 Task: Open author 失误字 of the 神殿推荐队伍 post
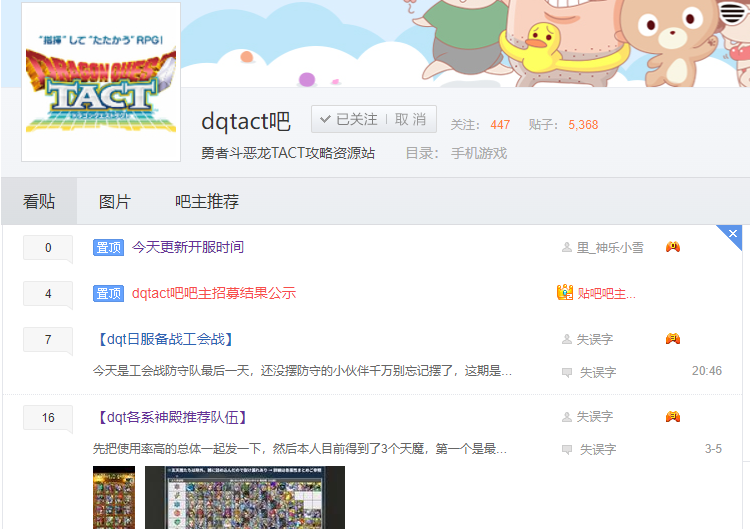[595, 417]
